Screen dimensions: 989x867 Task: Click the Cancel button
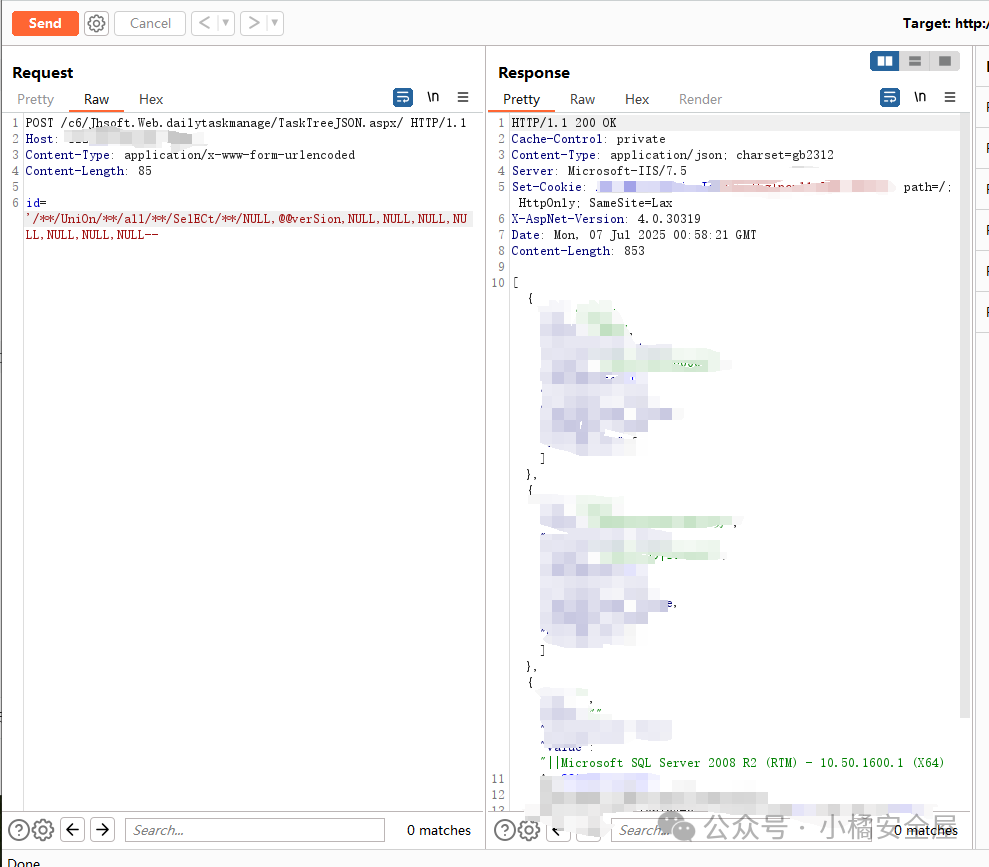[150, 23]
